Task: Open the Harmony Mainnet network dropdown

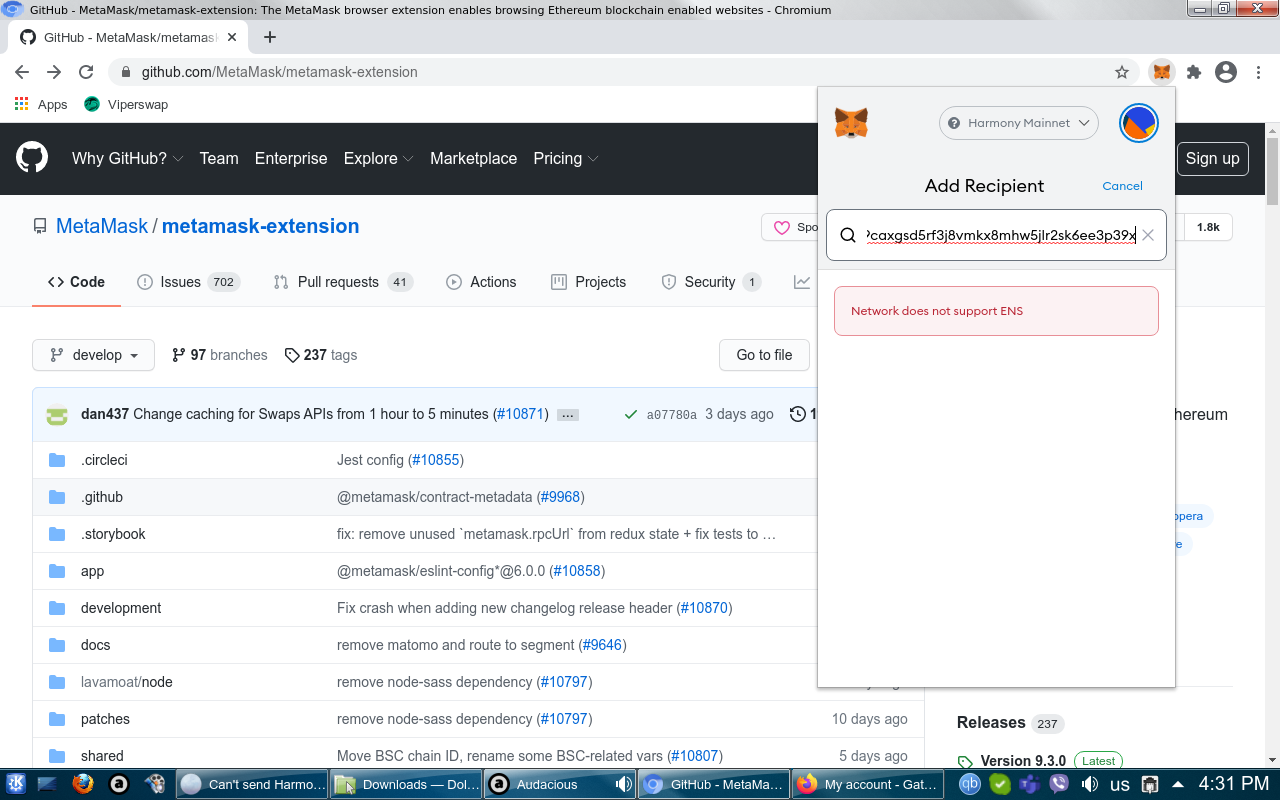Action: click(x=1019, y=123)
